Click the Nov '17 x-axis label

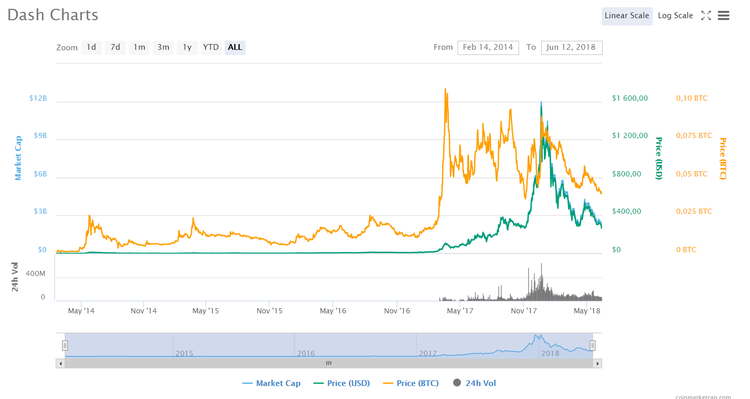[x=524, y=311]
